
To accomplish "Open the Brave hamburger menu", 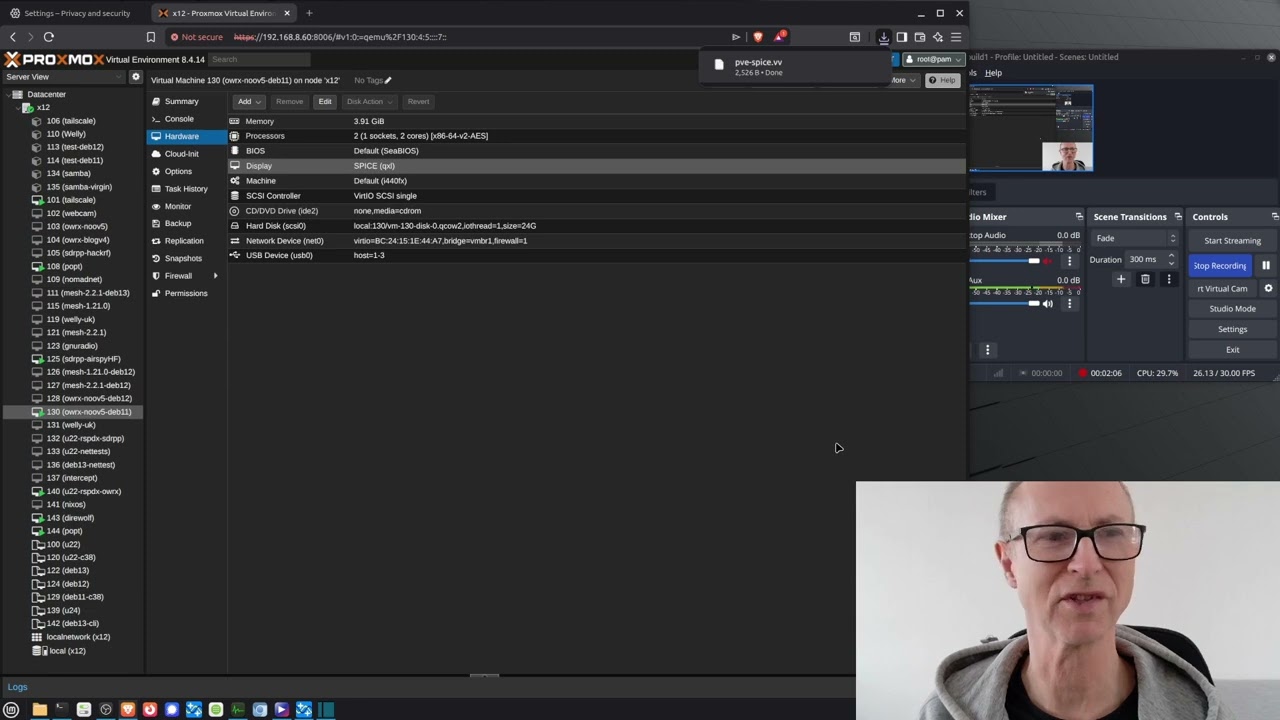I will pos(956,37).
